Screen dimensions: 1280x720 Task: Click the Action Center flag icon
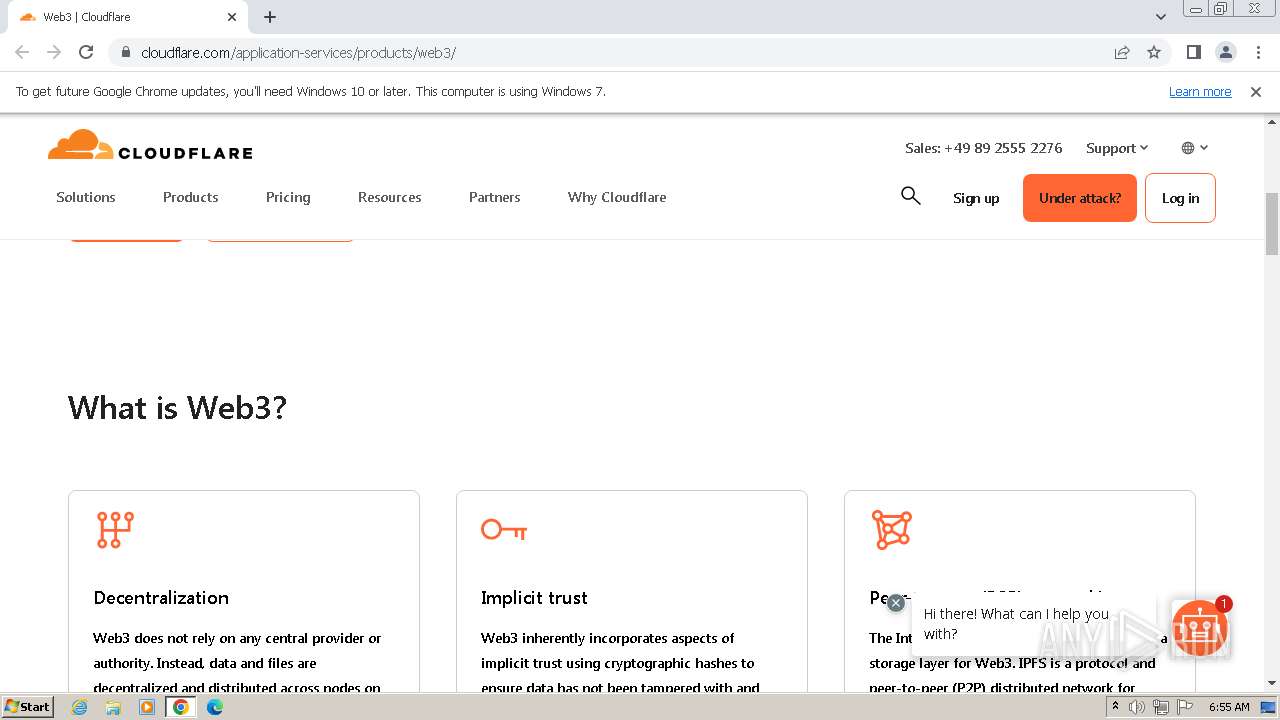(1184, 707)
